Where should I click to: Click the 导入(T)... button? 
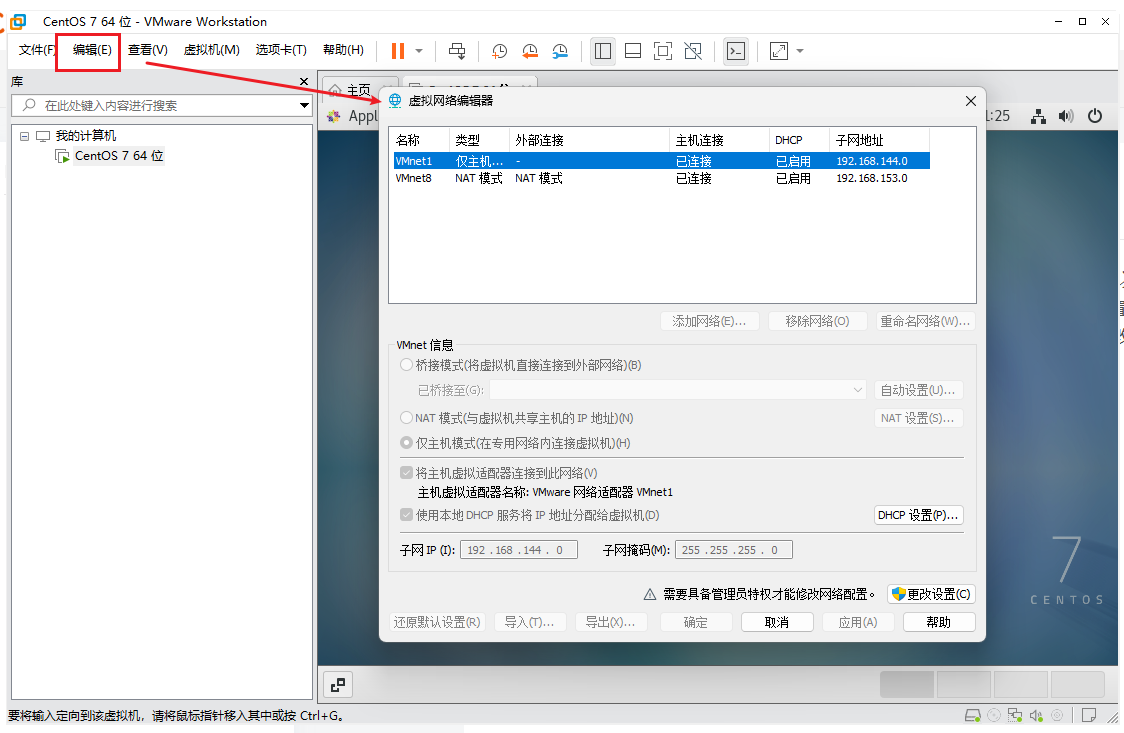[529, 622]
